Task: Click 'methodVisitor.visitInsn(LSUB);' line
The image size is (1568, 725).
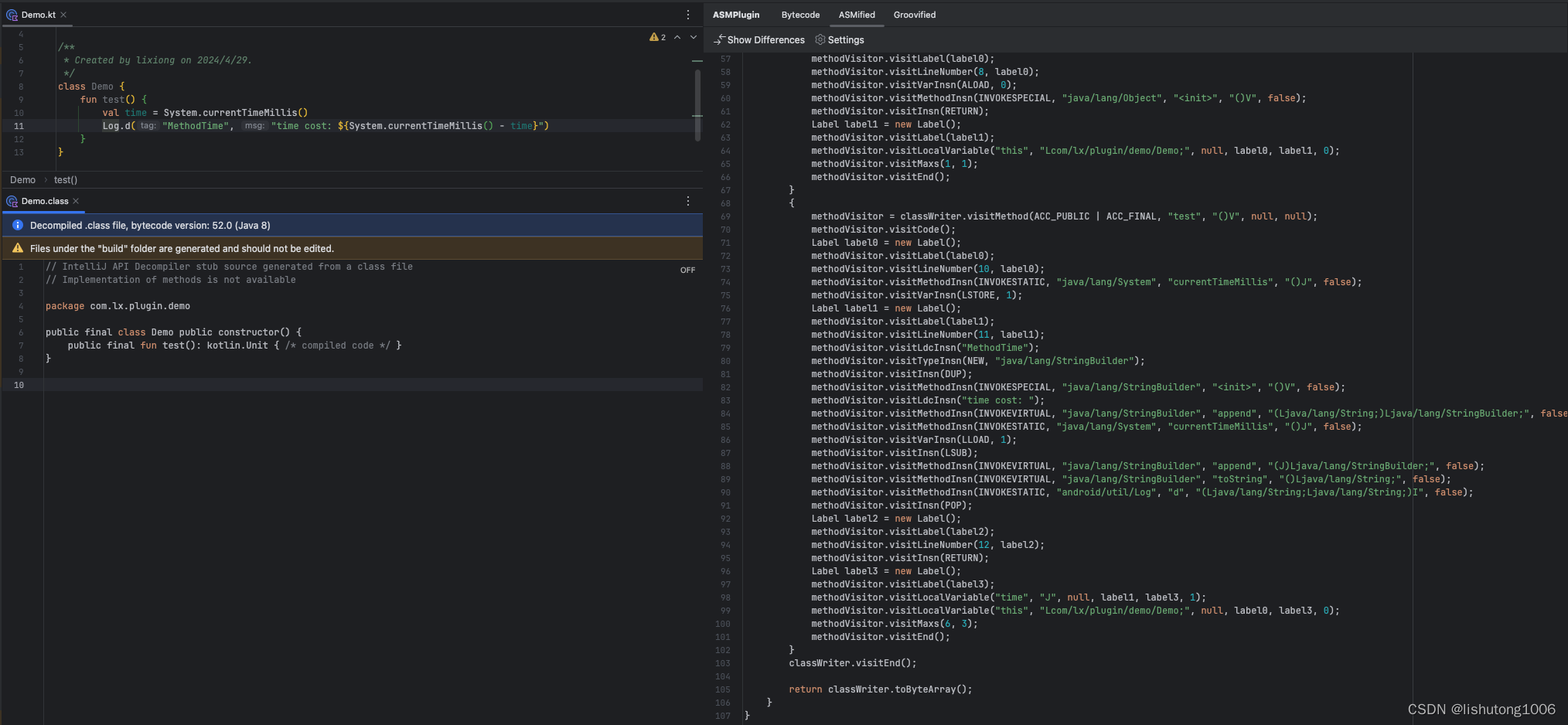Action: click(894, 453)
